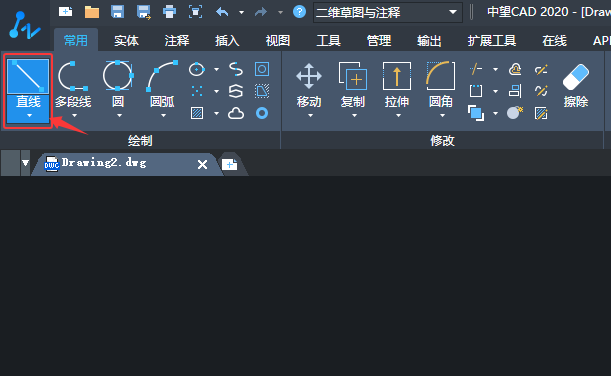The image size is (611, 376).
Task: Click the Save As icon
Action: [x=144, y=12]
